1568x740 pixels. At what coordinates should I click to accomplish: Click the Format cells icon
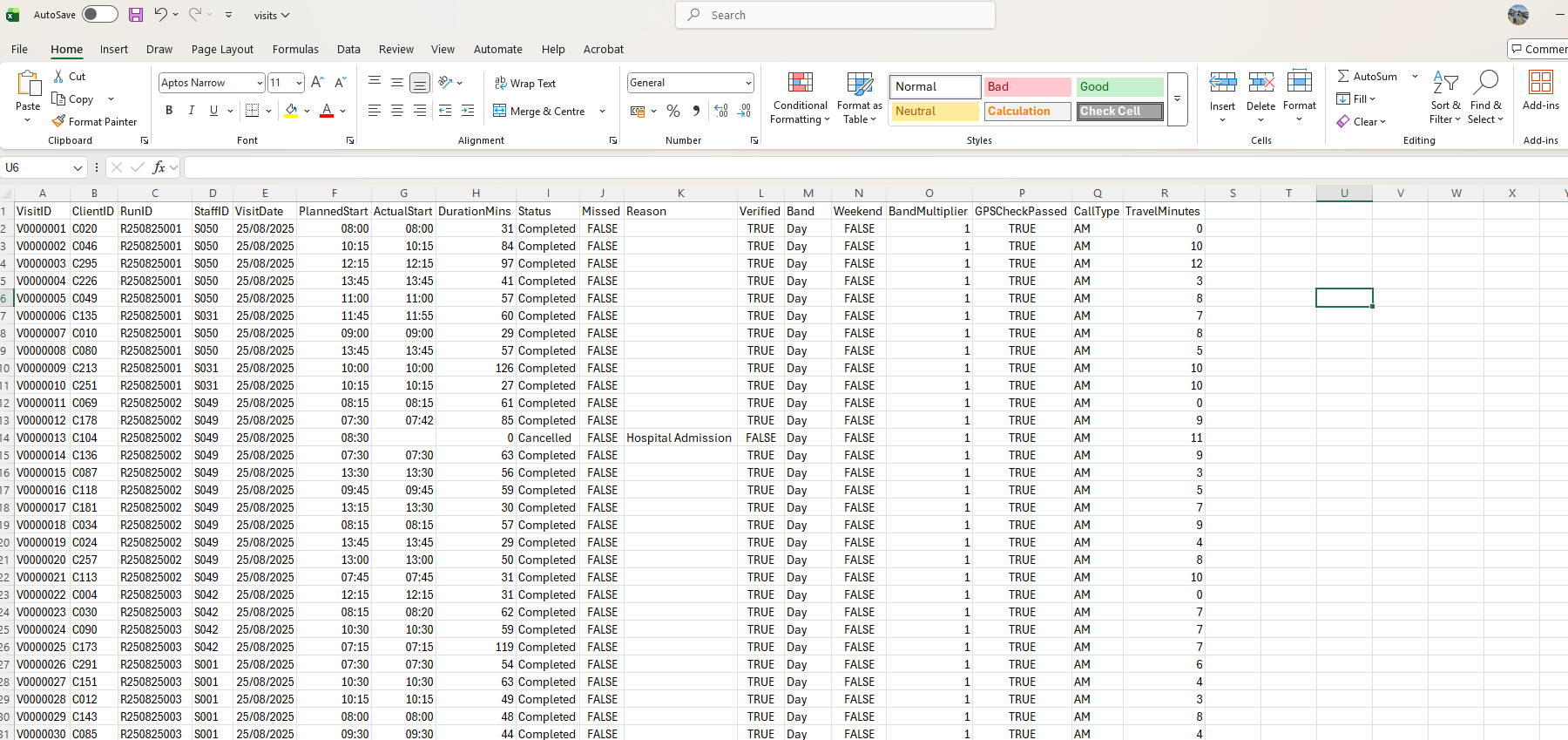pyautogui.click(x=1299, y=83)
